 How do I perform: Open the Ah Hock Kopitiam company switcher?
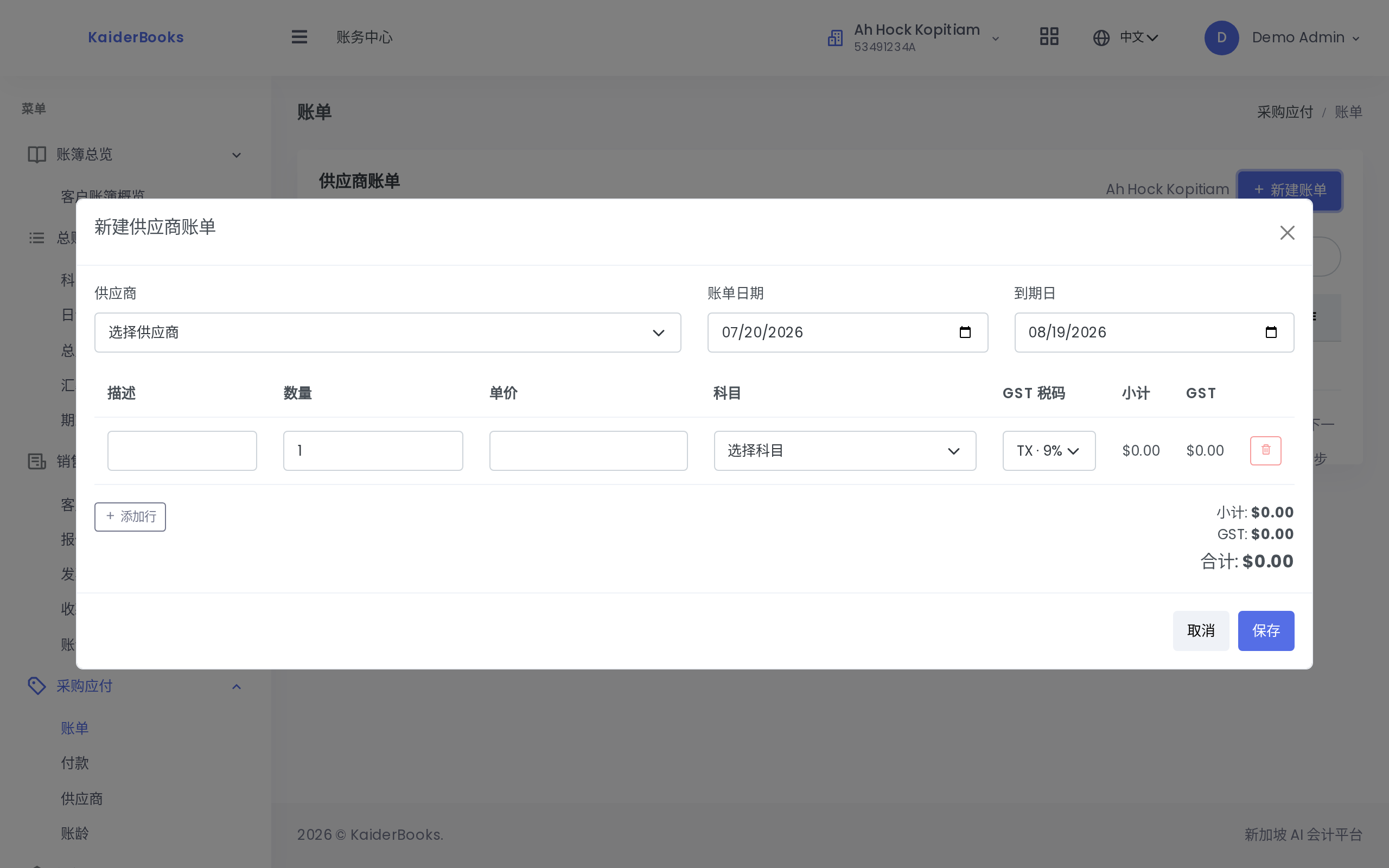click(914, 37)
